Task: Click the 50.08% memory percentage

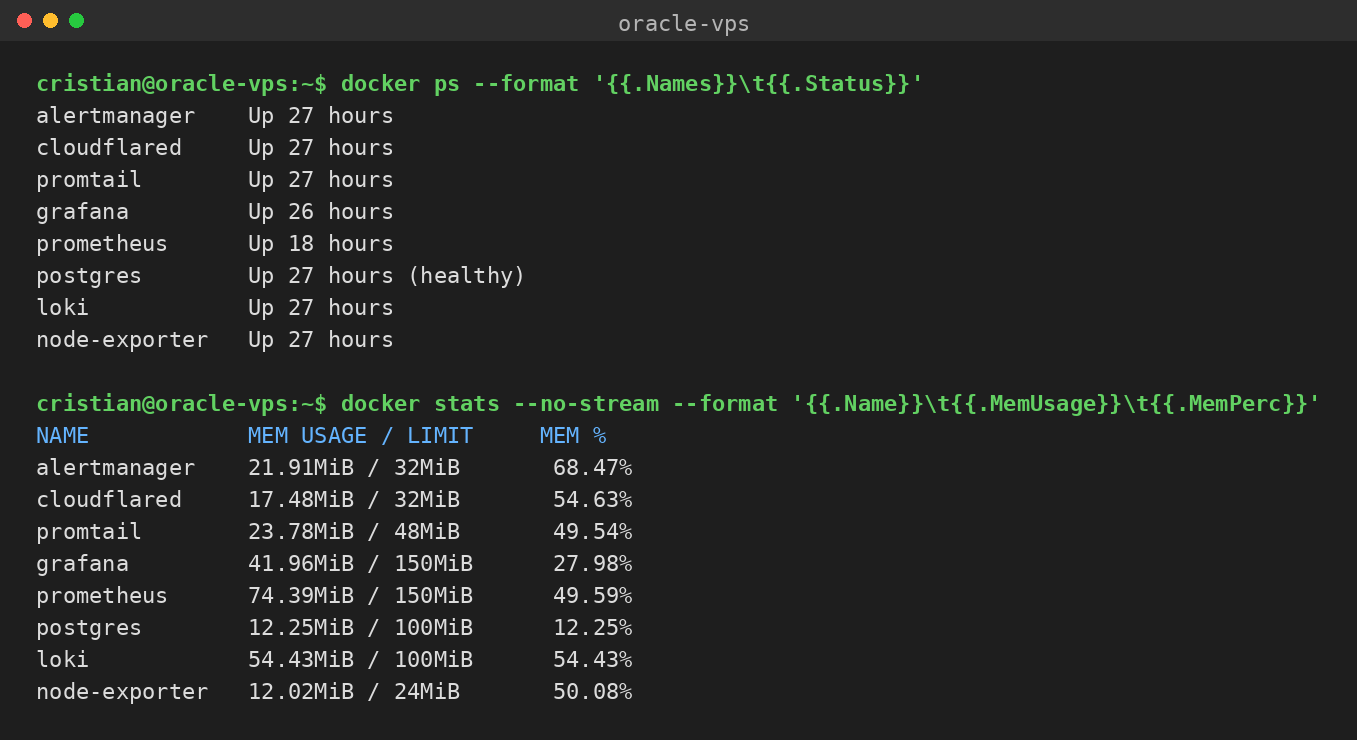Action: point(592,692)
